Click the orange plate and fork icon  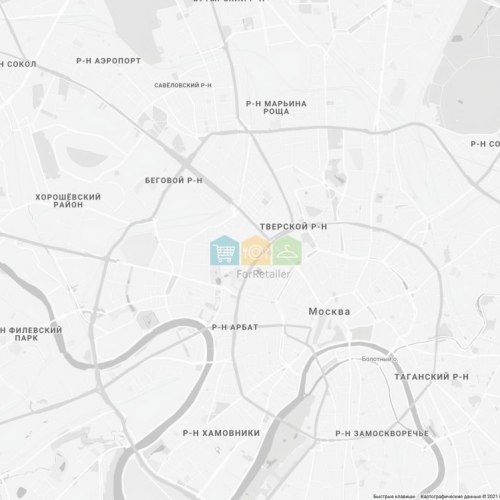tap(256, 250)
